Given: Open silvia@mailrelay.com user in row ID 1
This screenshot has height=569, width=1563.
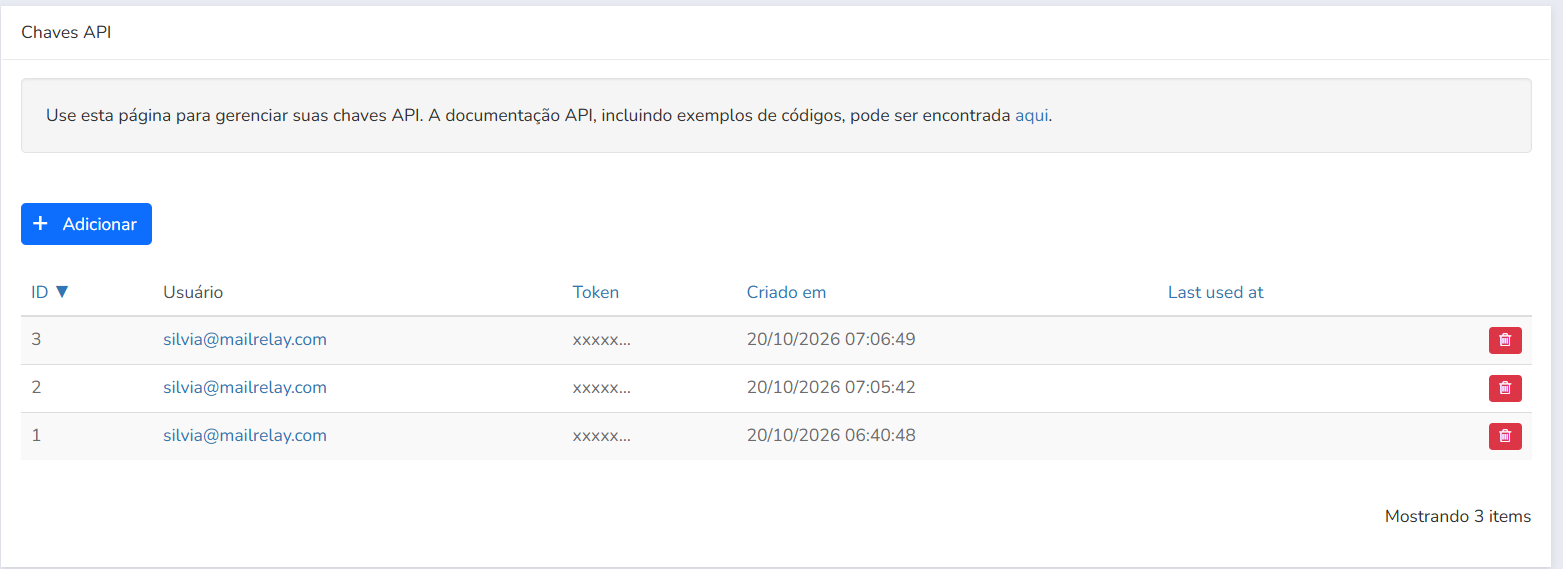Looking at the screenshot, I should tap(245, 435).
